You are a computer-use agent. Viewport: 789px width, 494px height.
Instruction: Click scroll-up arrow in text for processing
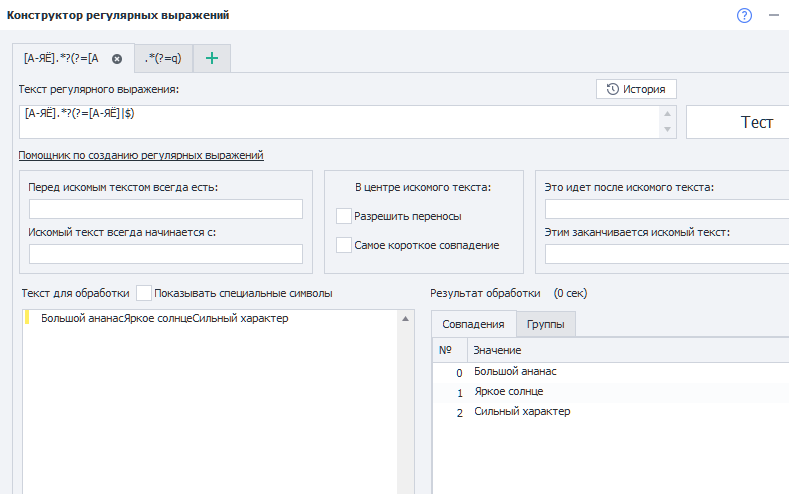406,319
